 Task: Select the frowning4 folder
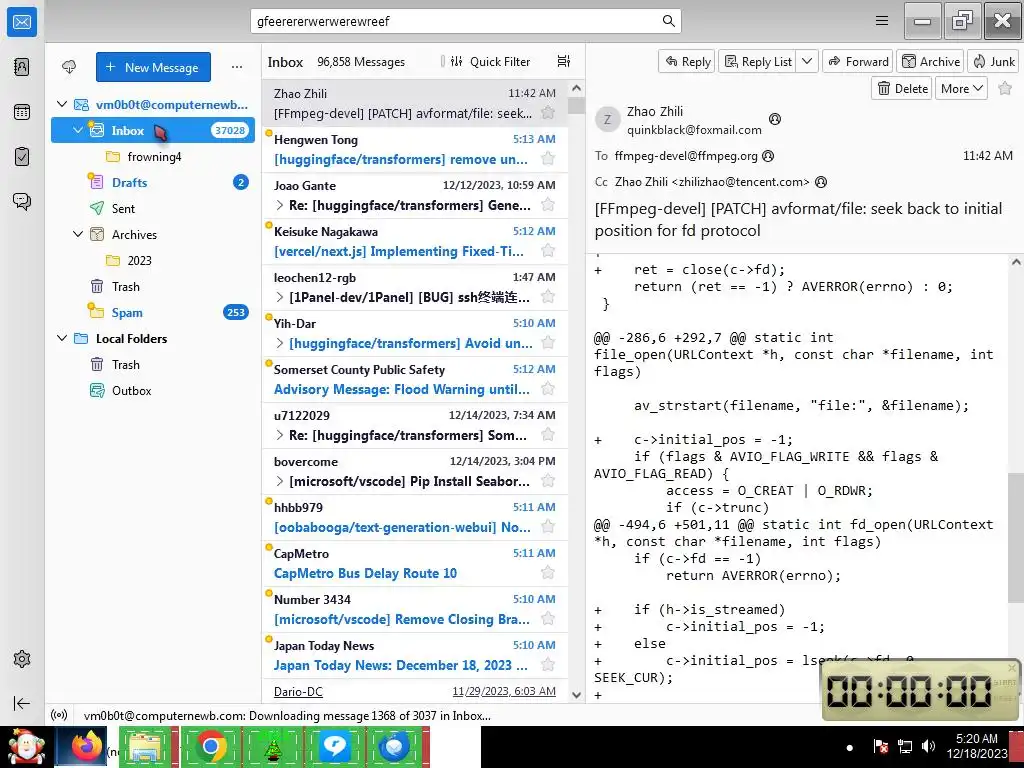[x=153, y=156]
